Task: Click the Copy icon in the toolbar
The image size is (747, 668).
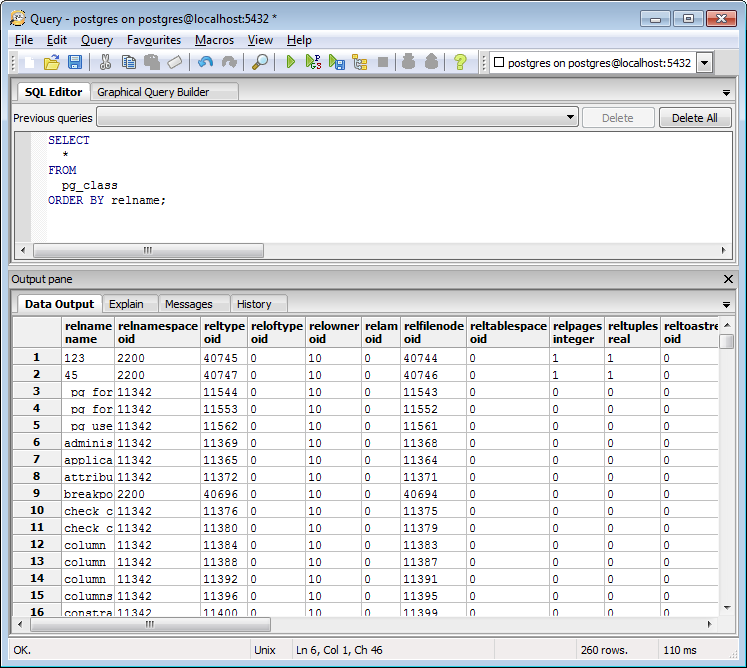Action: (x=129, y=62)
